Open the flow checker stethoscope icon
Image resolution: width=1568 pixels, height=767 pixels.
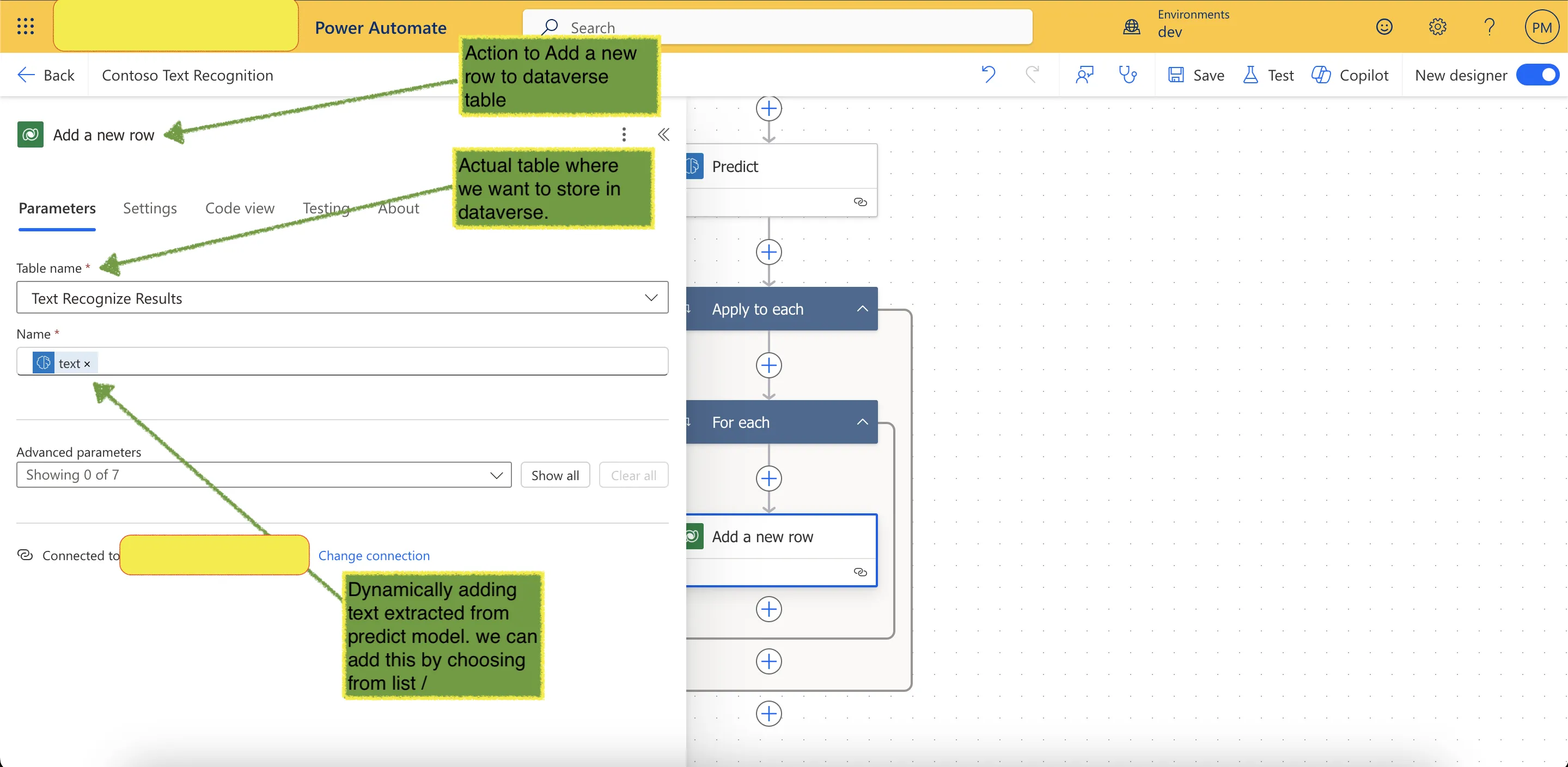pyautogui.click(x=1128, y=75)
